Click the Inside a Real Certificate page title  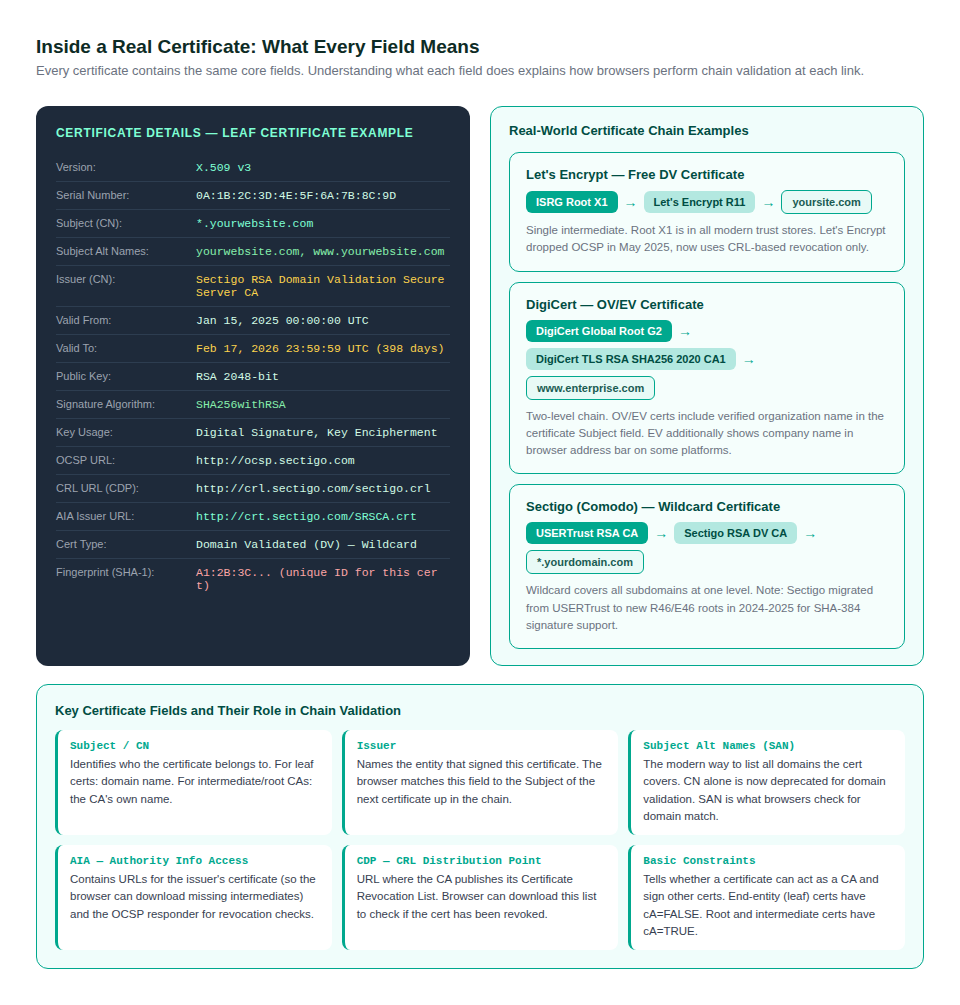pos(258,47)
